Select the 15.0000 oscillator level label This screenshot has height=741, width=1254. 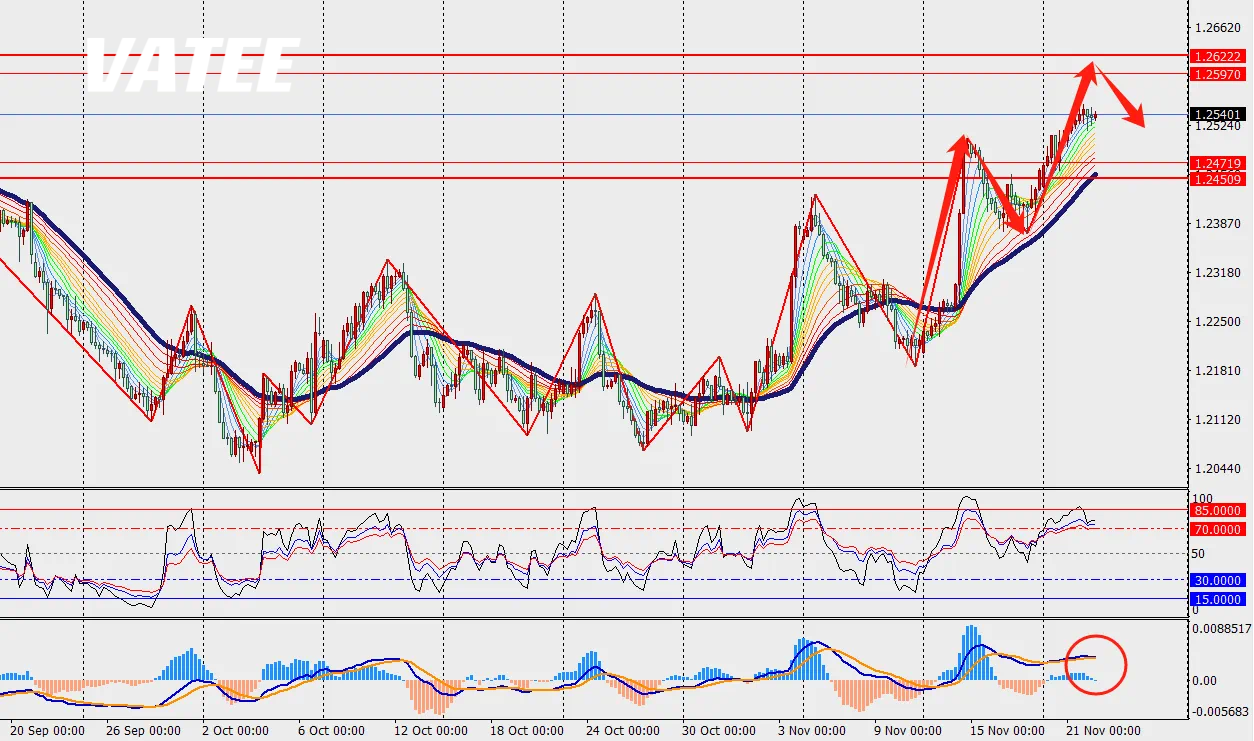[x=1219, y=599]
